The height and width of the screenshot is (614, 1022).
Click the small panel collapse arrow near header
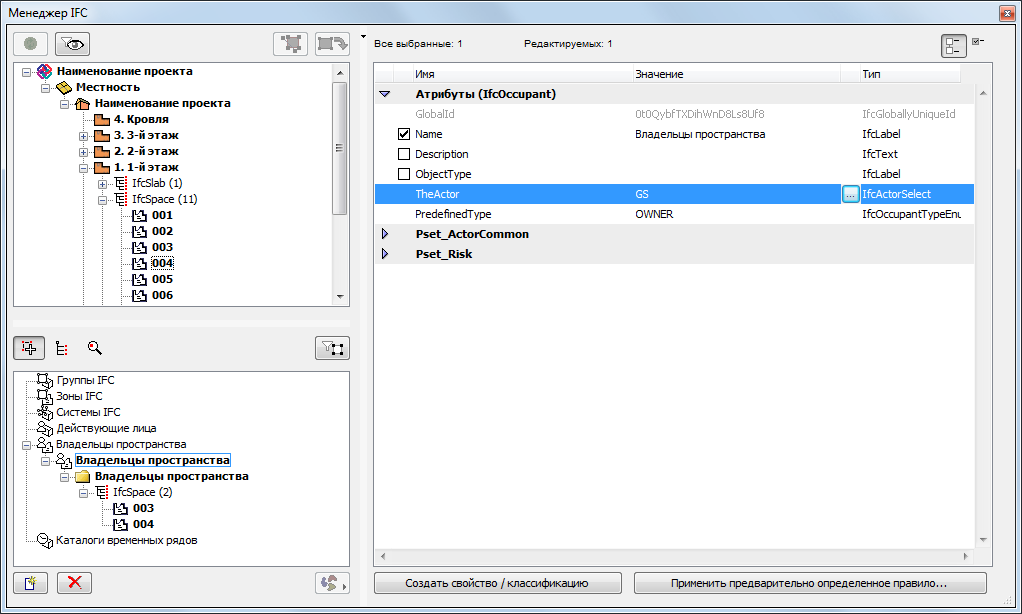(x=364, y=37)
